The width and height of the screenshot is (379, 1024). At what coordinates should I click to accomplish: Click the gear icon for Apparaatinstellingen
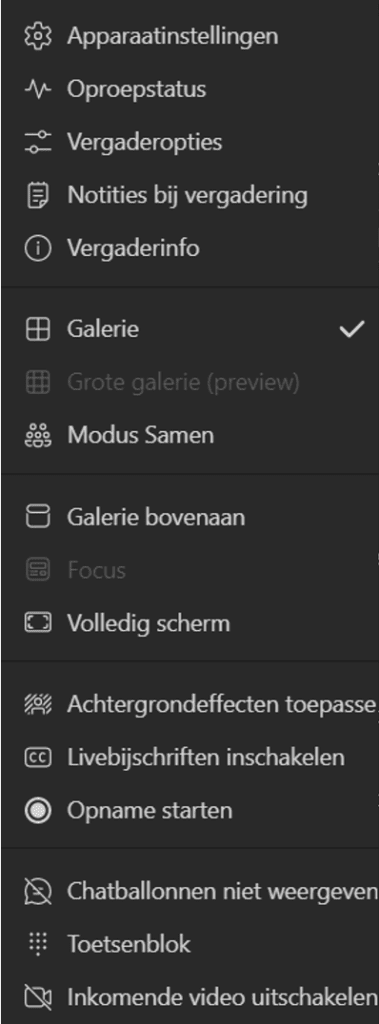pos(37,36)
